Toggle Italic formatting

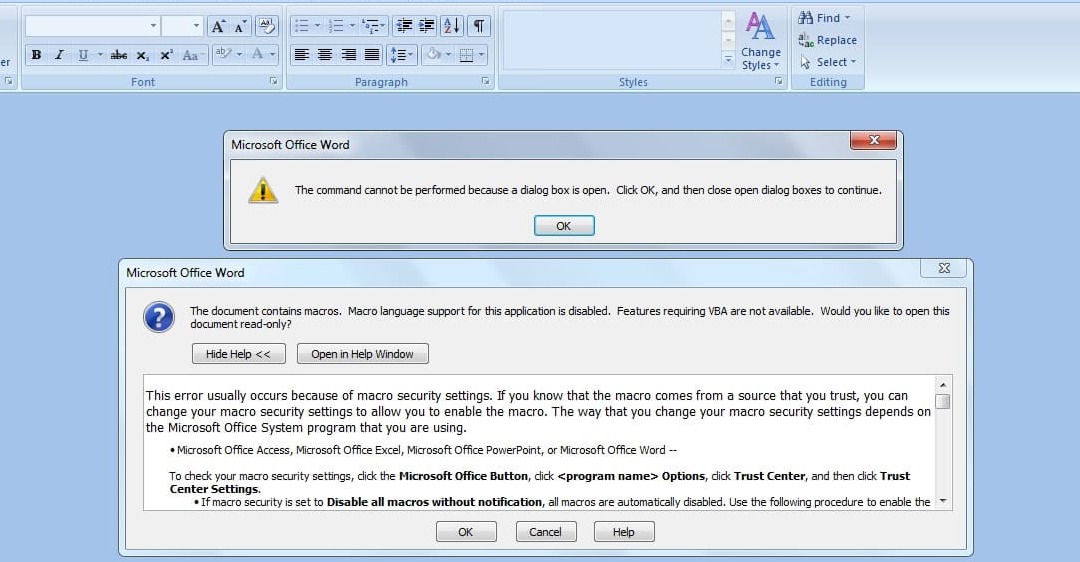[x=59, y=55]
